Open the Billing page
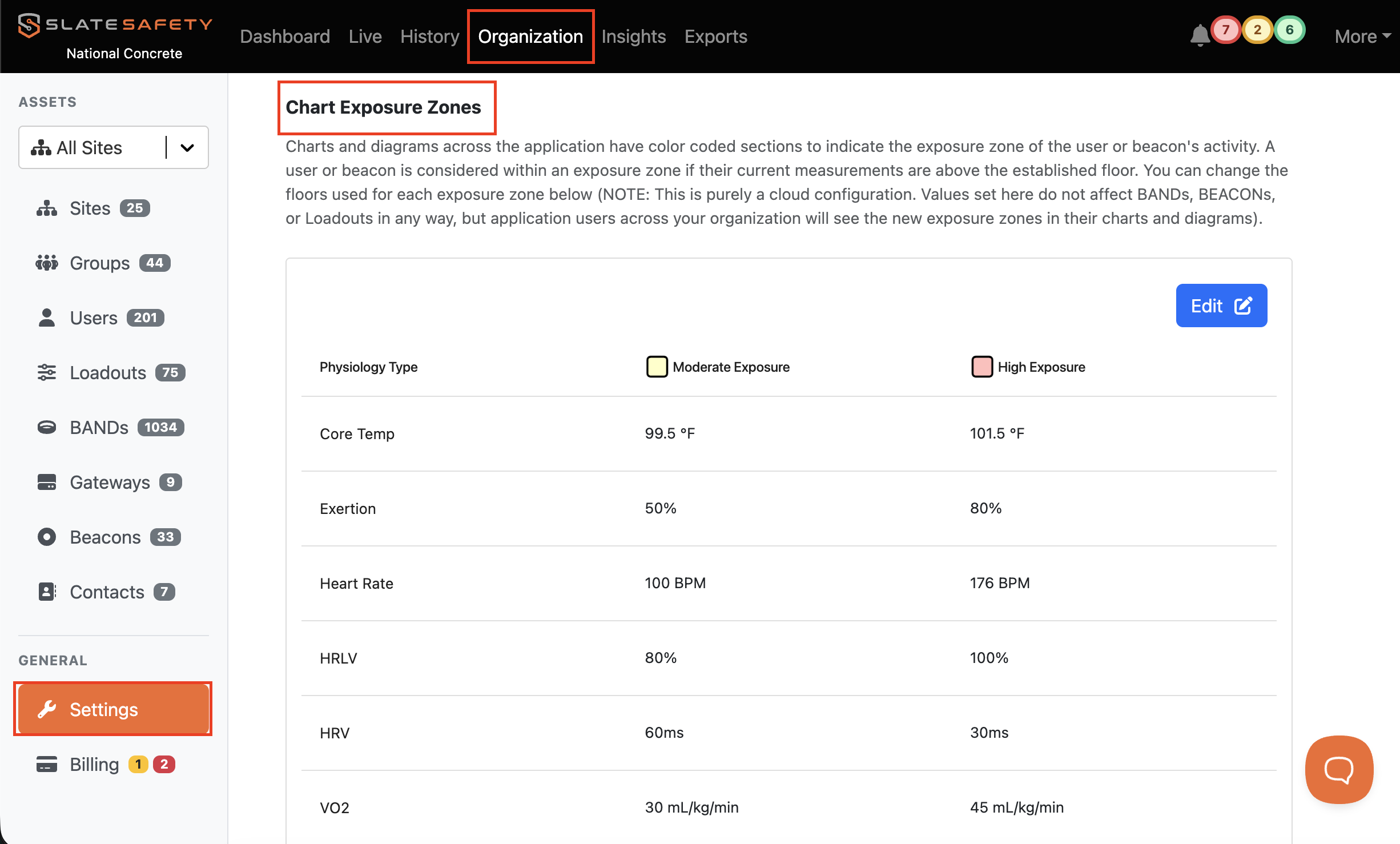Image resolution: width=1400 pixels, height=844 pixels. (x=94, y=765)
